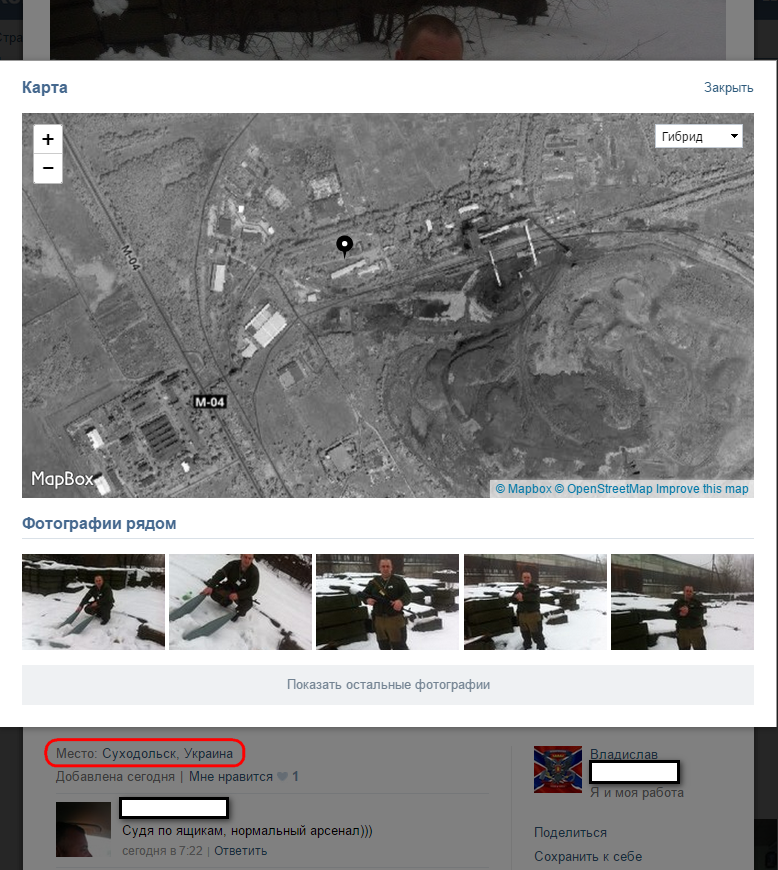Open first nearby photo of crouching man
Viewport: 778px width, 870px height.
(93, 601)
